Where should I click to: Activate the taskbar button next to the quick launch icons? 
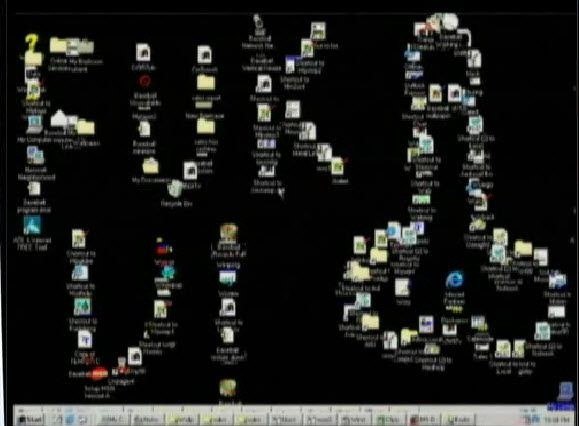click(113, 420)
